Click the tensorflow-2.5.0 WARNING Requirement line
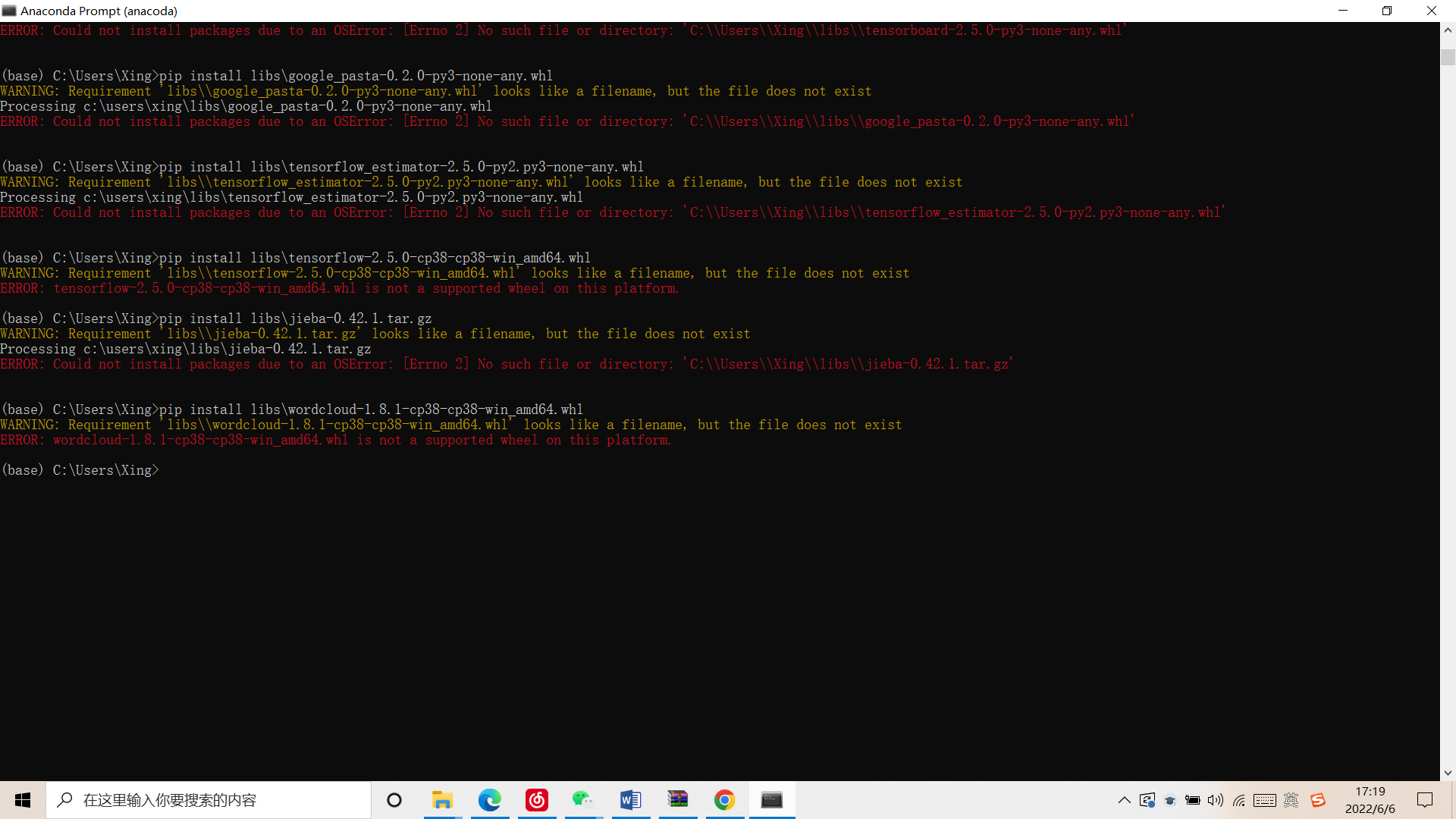This screenshot has height=819, width=1456. pyautogui.click(x=455, y=273)
